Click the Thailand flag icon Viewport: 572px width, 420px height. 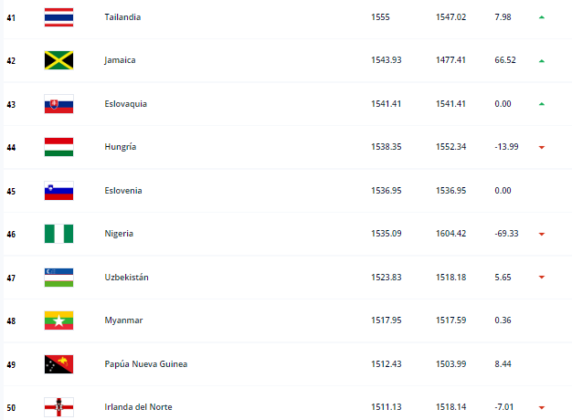(x=59, y=17)
